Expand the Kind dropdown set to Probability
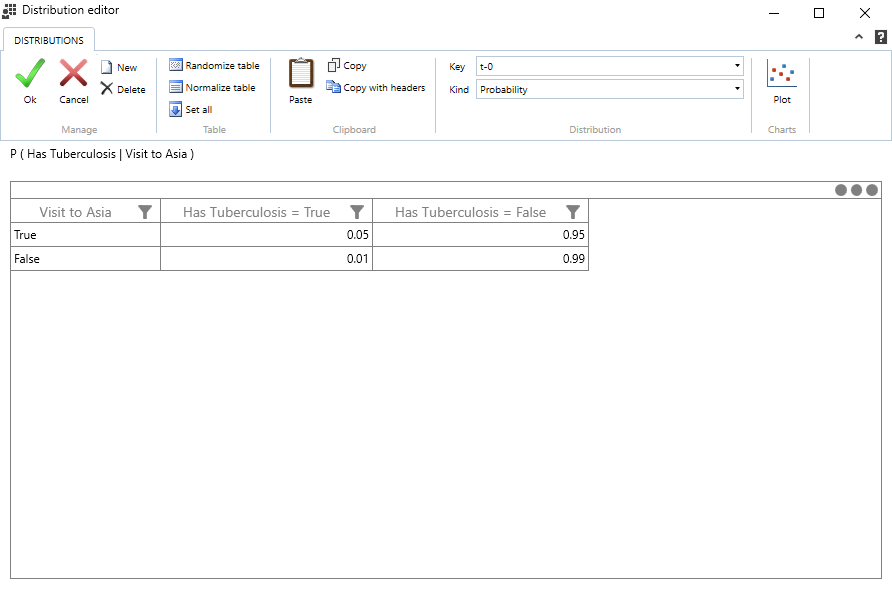This screenshot has height=594, width=892. 609,89
